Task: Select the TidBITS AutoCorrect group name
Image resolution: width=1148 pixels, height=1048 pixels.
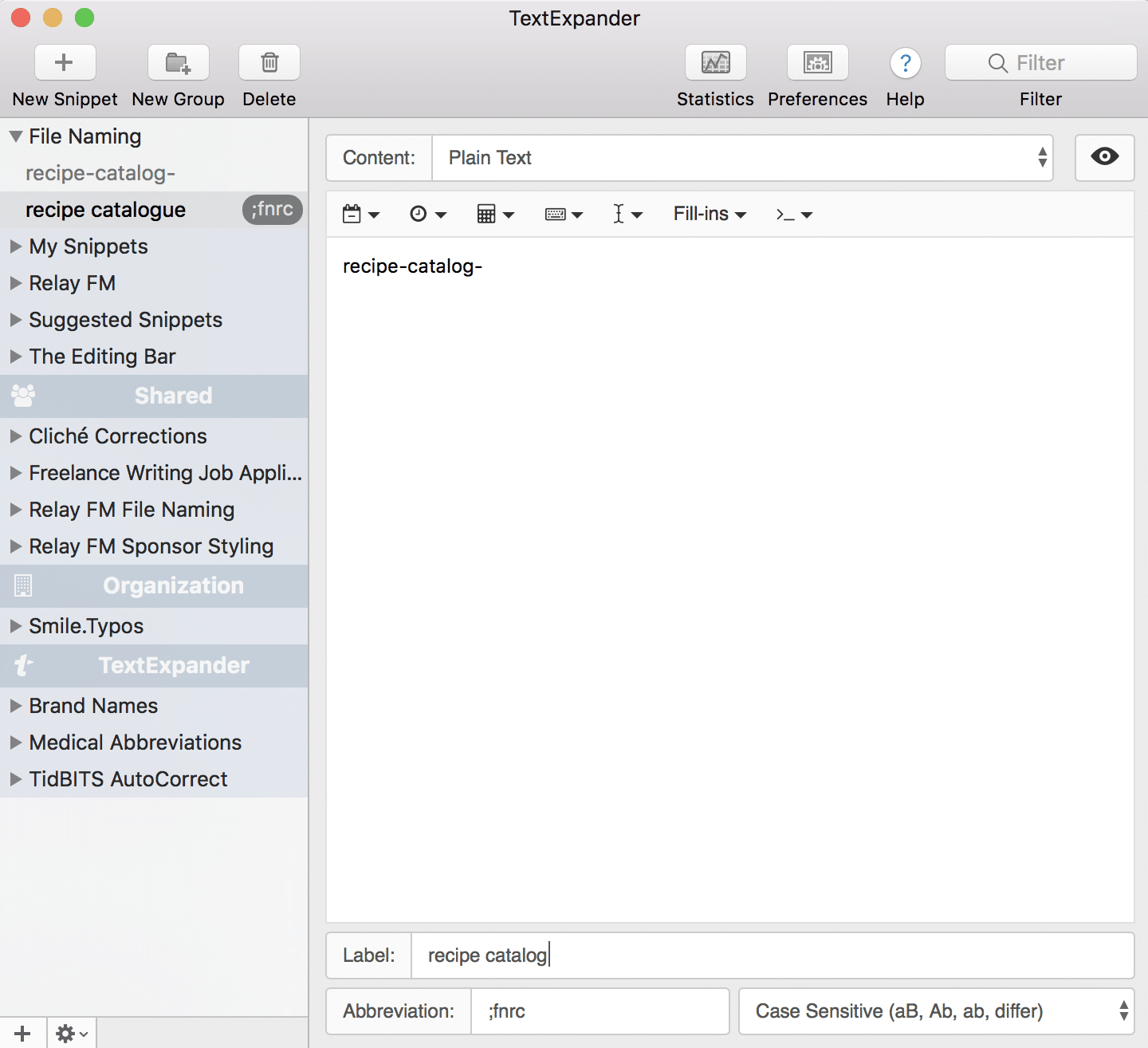Action: coord(128,779)
